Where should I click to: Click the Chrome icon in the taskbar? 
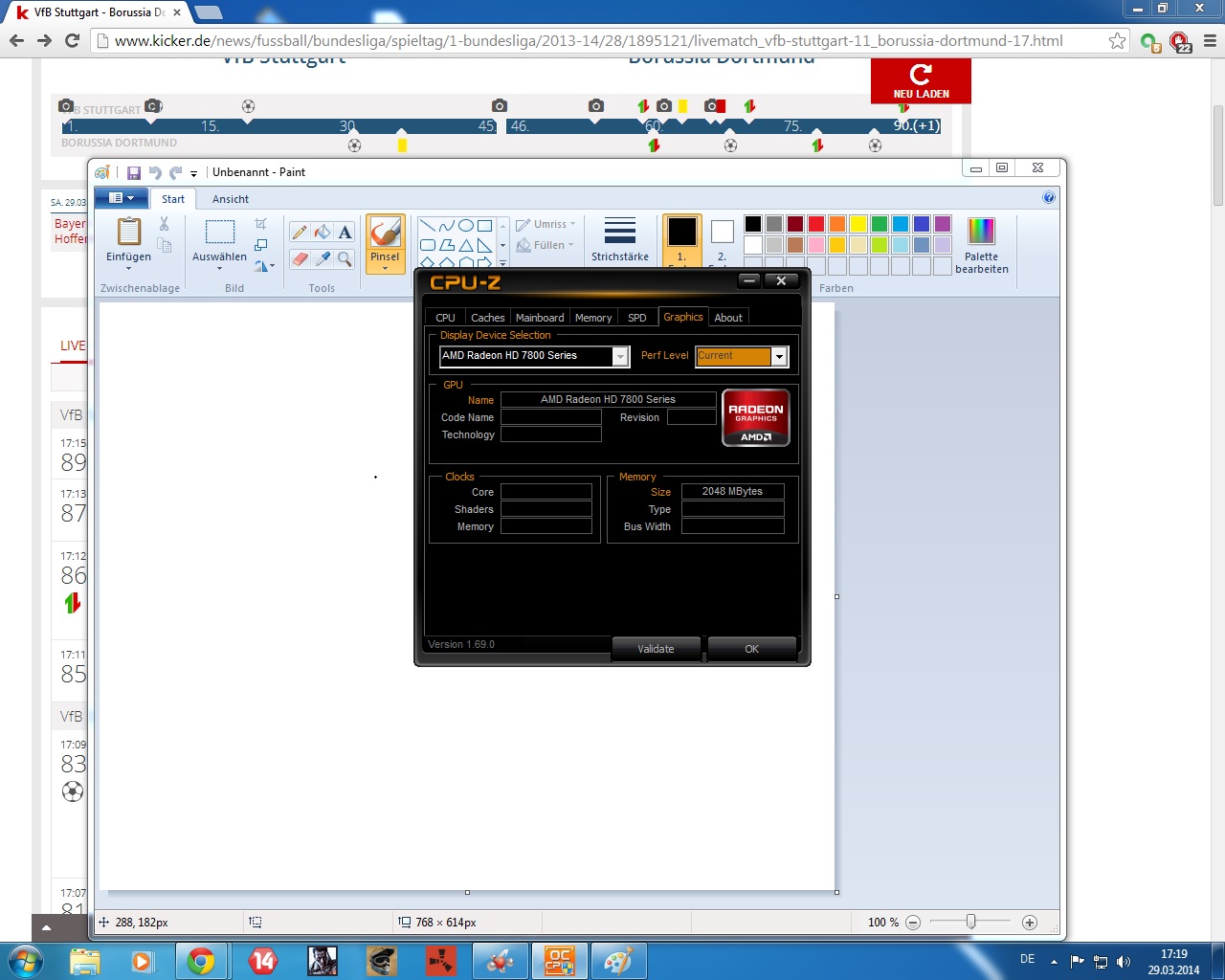tap(201, 961)
